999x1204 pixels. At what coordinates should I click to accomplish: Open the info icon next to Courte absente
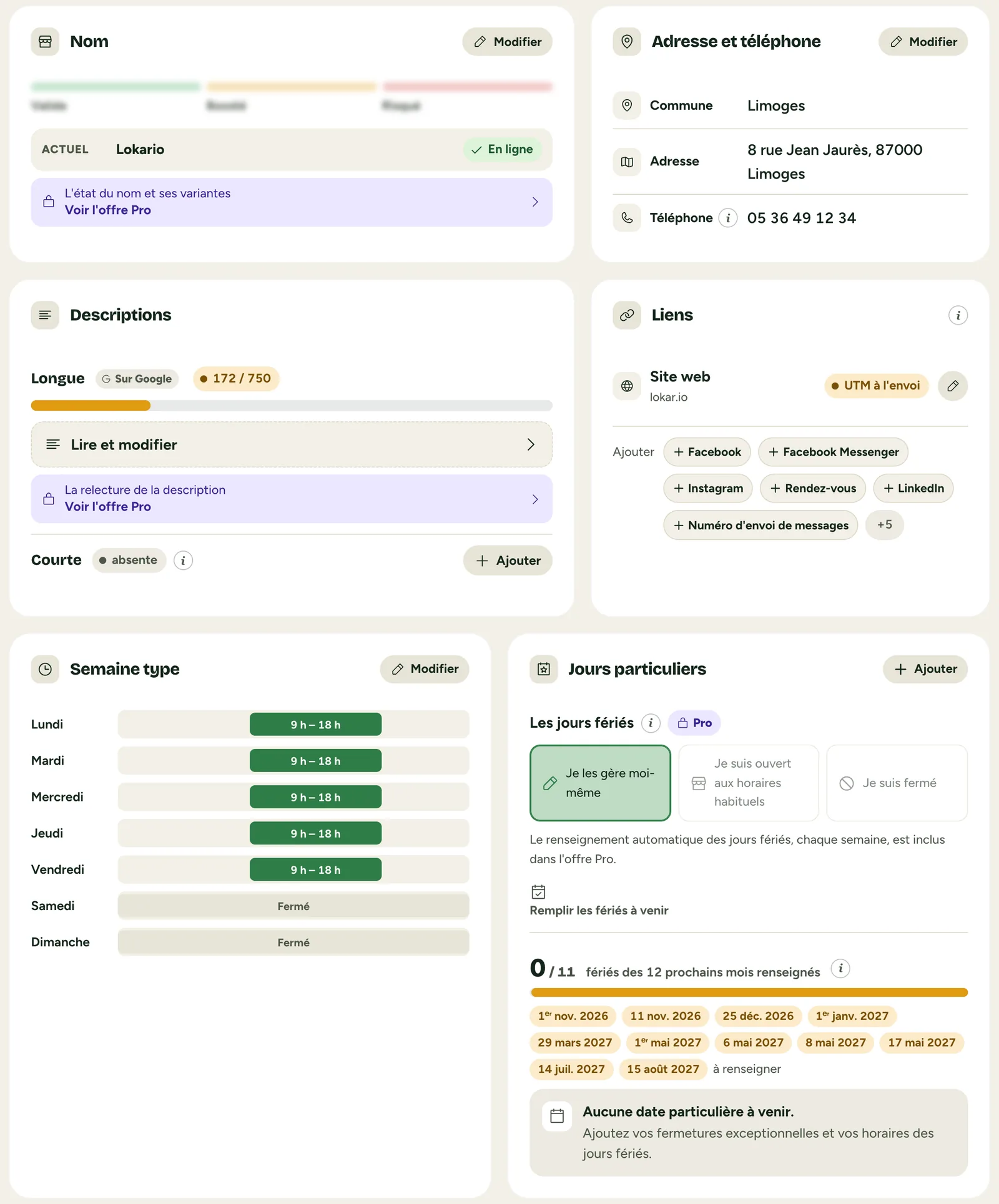point(183,560)
